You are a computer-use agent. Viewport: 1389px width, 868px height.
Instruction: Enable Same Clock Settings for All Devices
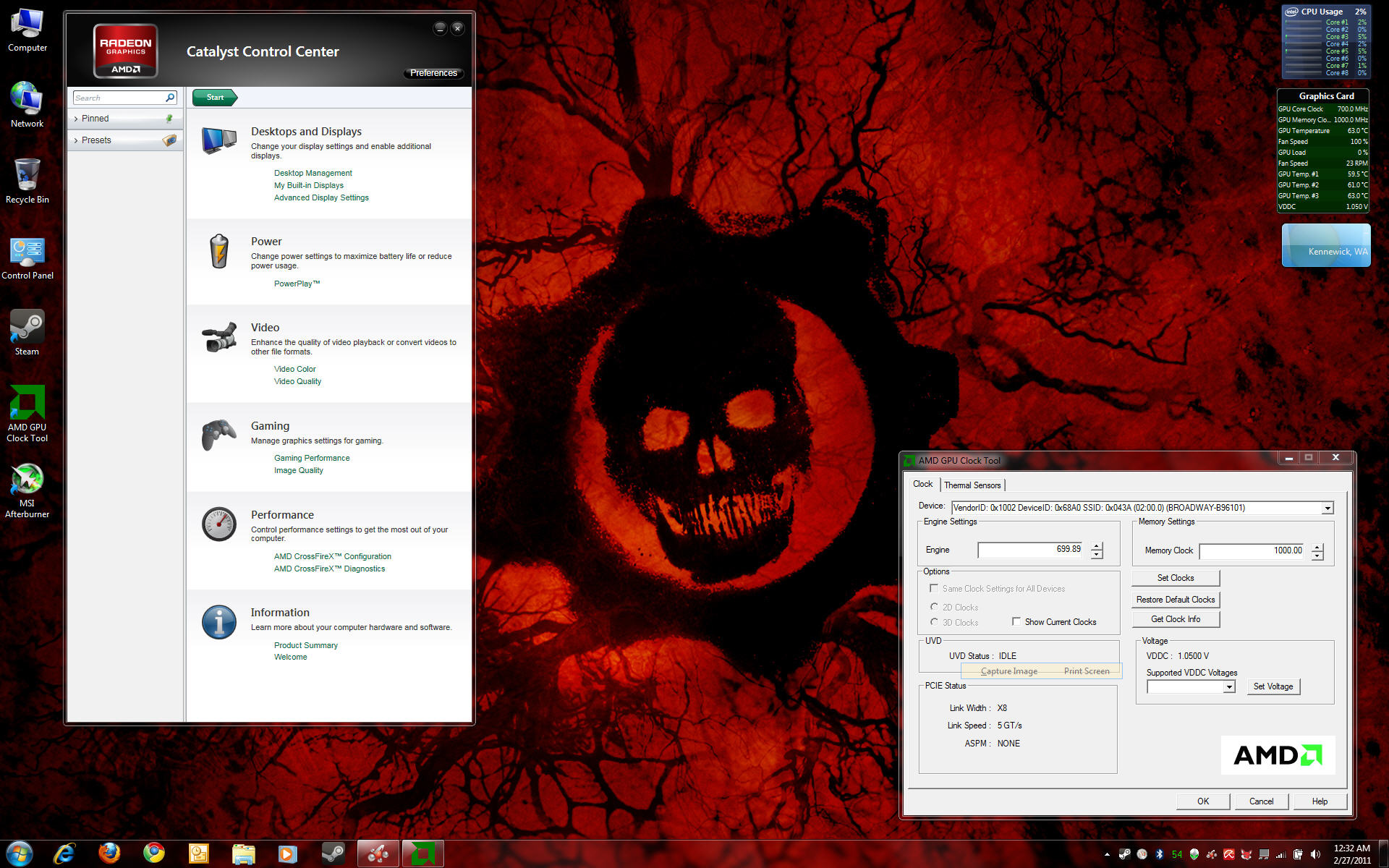pos(934,588)
